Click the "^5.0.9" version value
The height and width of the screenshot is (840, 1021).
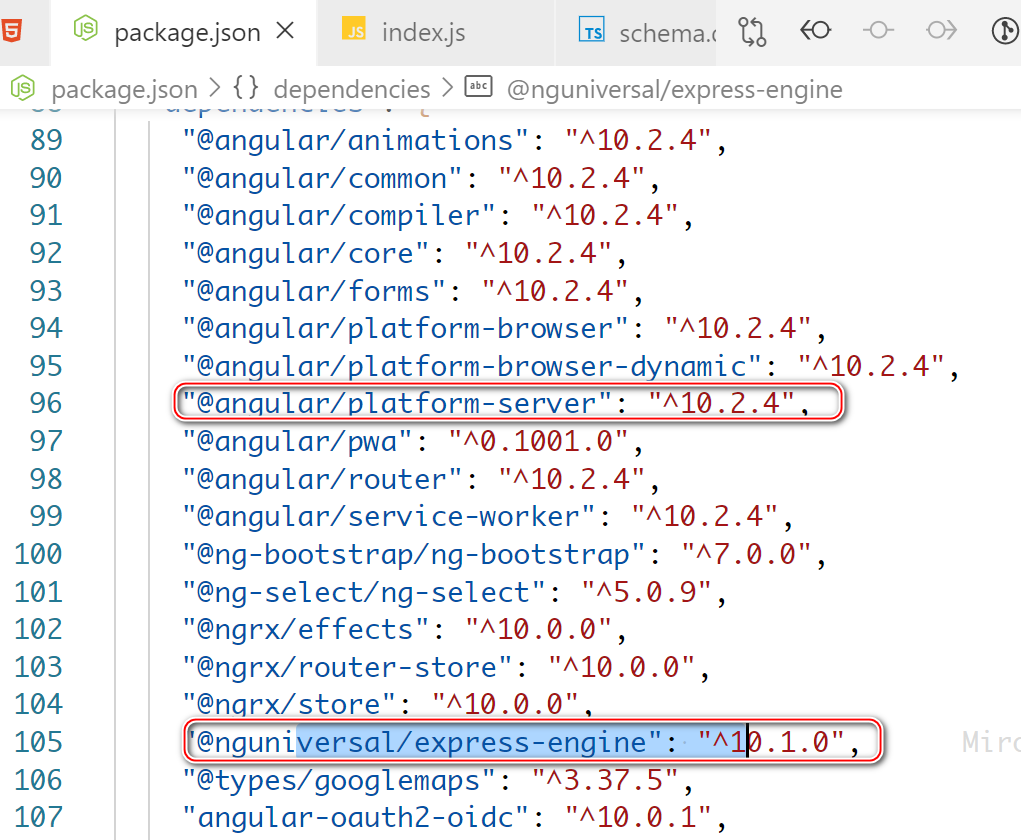(x=647, y=592)
